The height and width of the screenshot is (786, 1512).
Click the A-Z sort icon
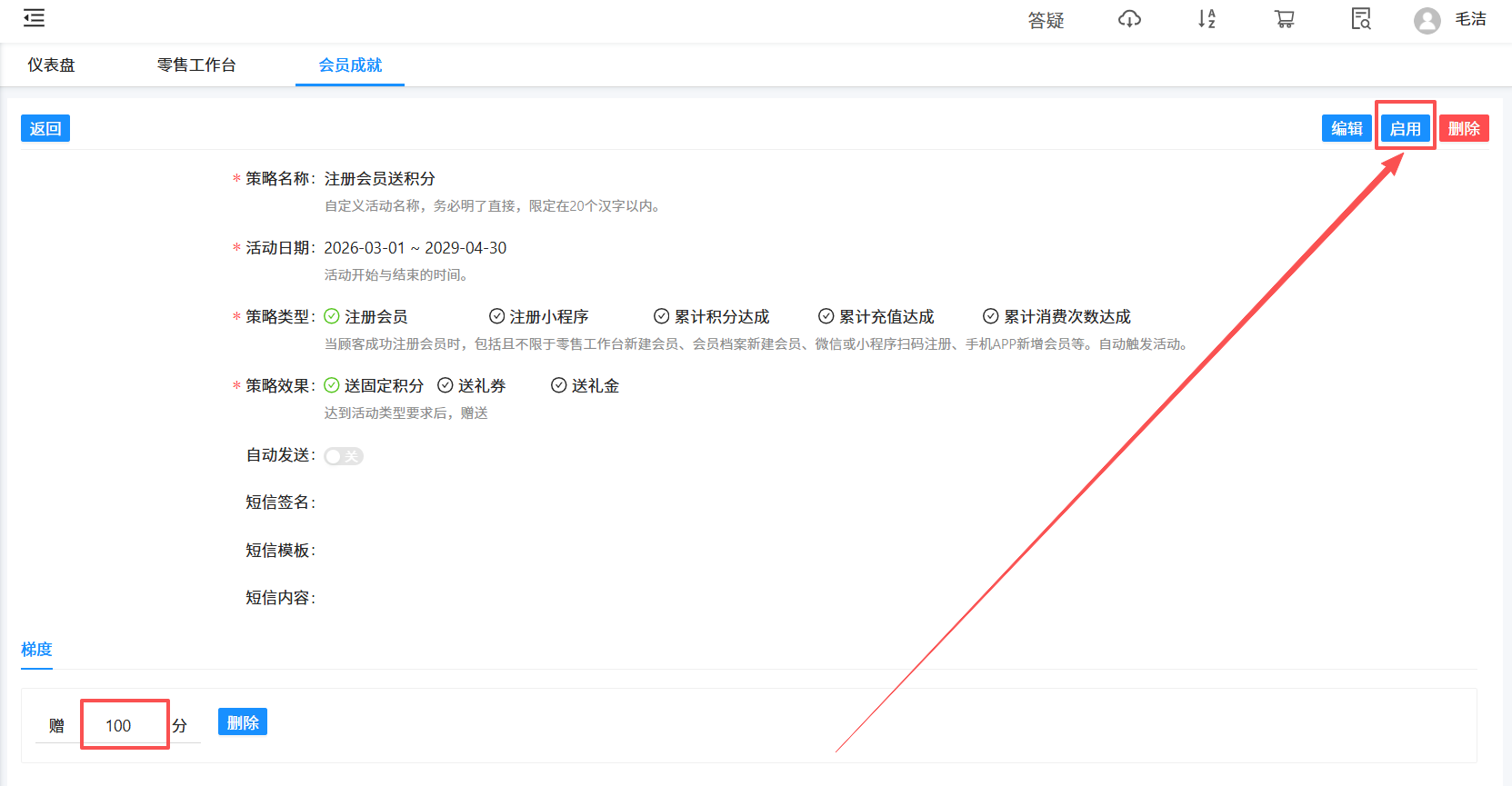click(1207, 19)
